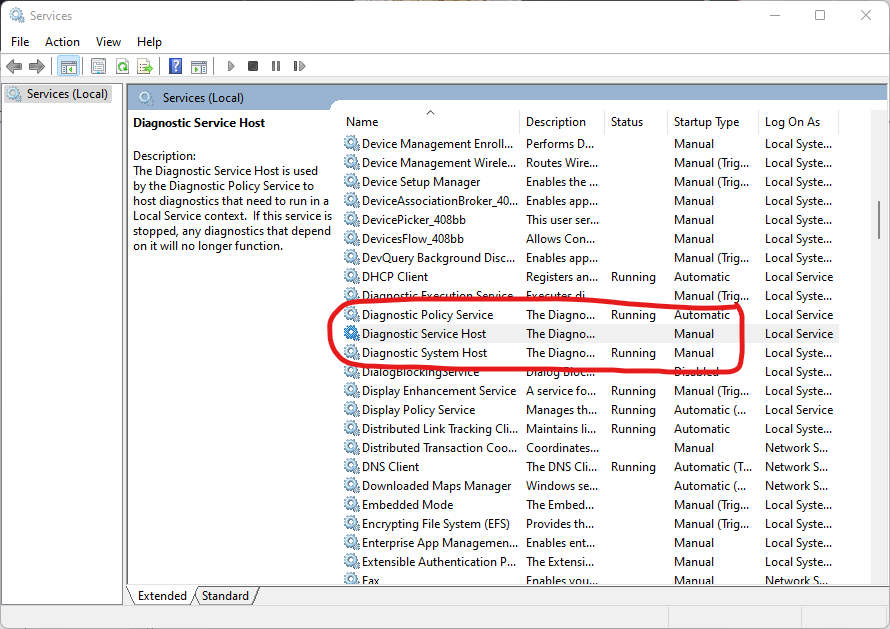890x629 pixels.
Task: Click the gear icon of DevicesFlow_408bb
Action: 352,238
